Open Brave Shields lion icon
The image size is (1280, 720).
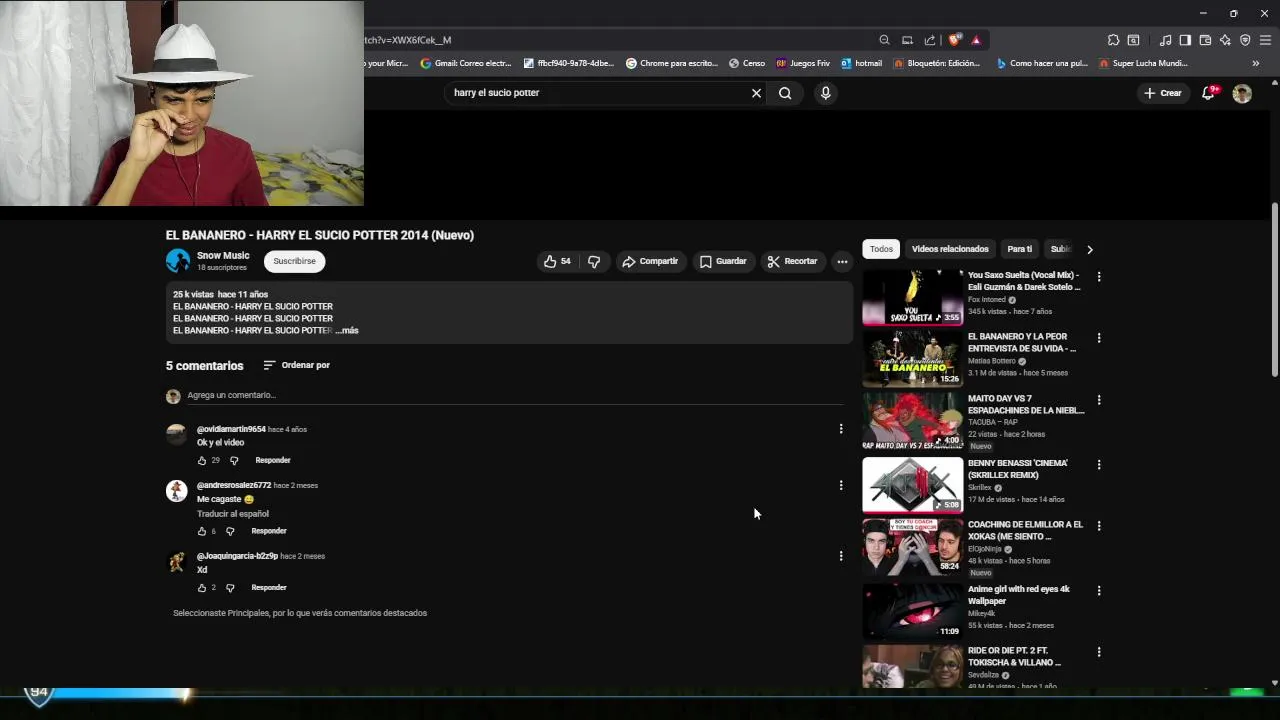pyautogui.click(x=954, y=40)
